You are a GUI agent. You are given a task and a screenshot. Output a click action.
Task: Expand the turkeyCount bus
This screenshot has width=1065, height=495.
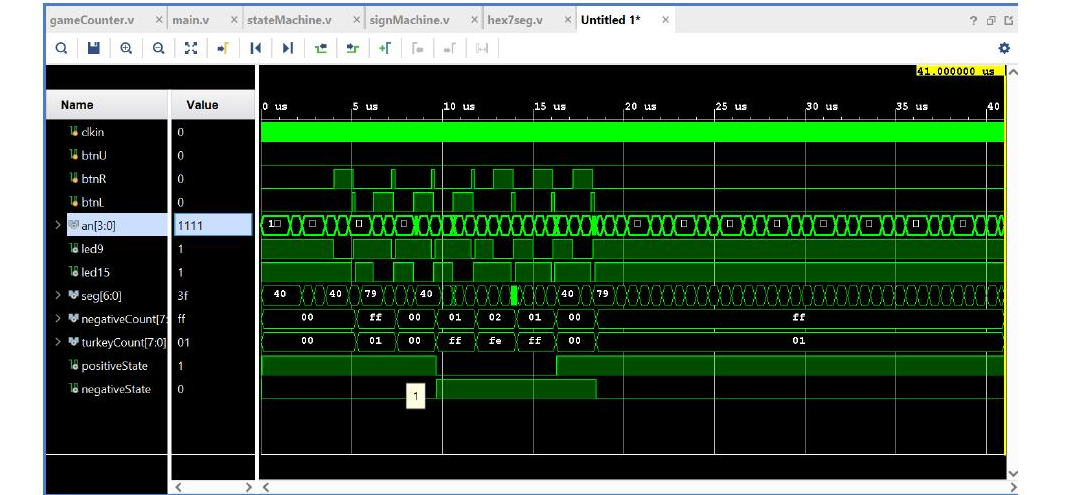58,342
